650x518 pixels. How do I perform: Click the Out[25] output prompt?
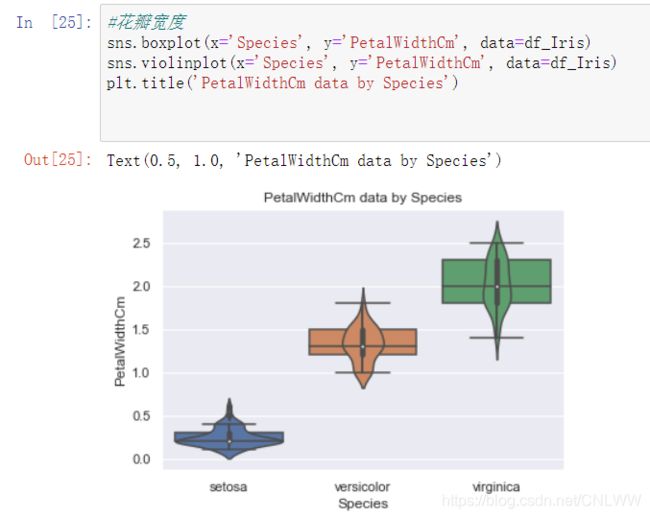[x=58, y=160]
